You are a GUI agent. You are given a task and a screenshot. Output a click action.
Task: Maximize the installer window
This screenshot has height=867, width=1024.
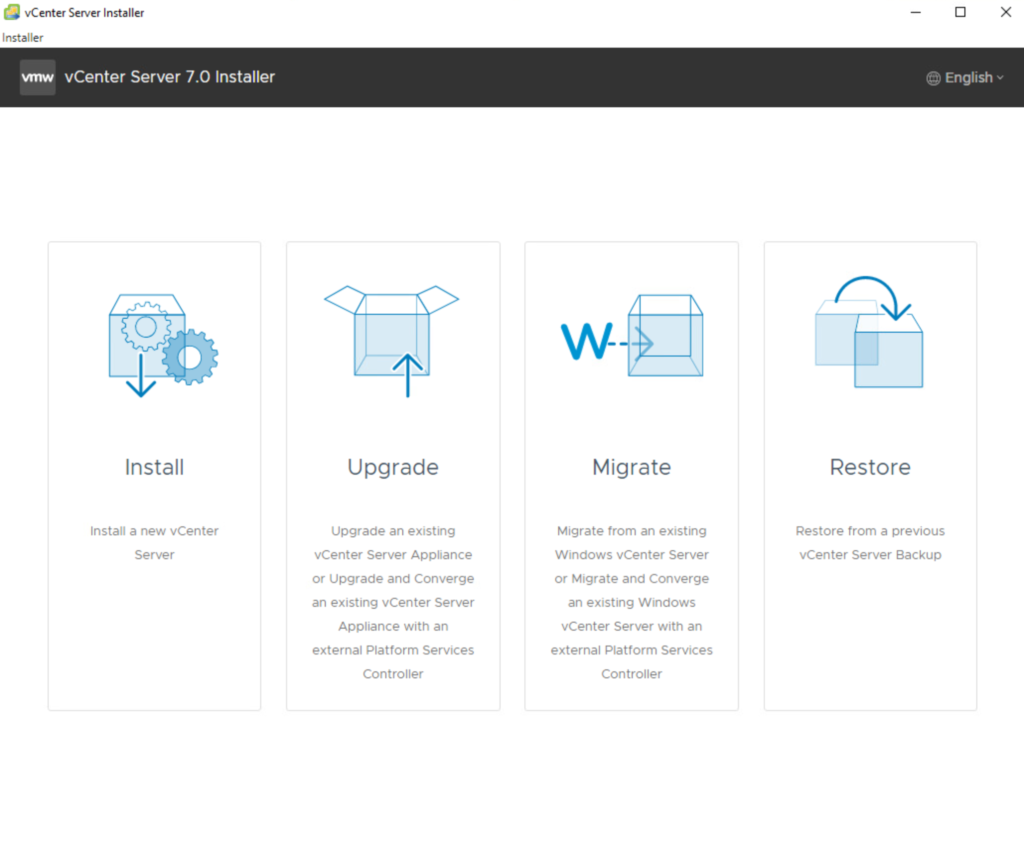(x=960, y=13)
